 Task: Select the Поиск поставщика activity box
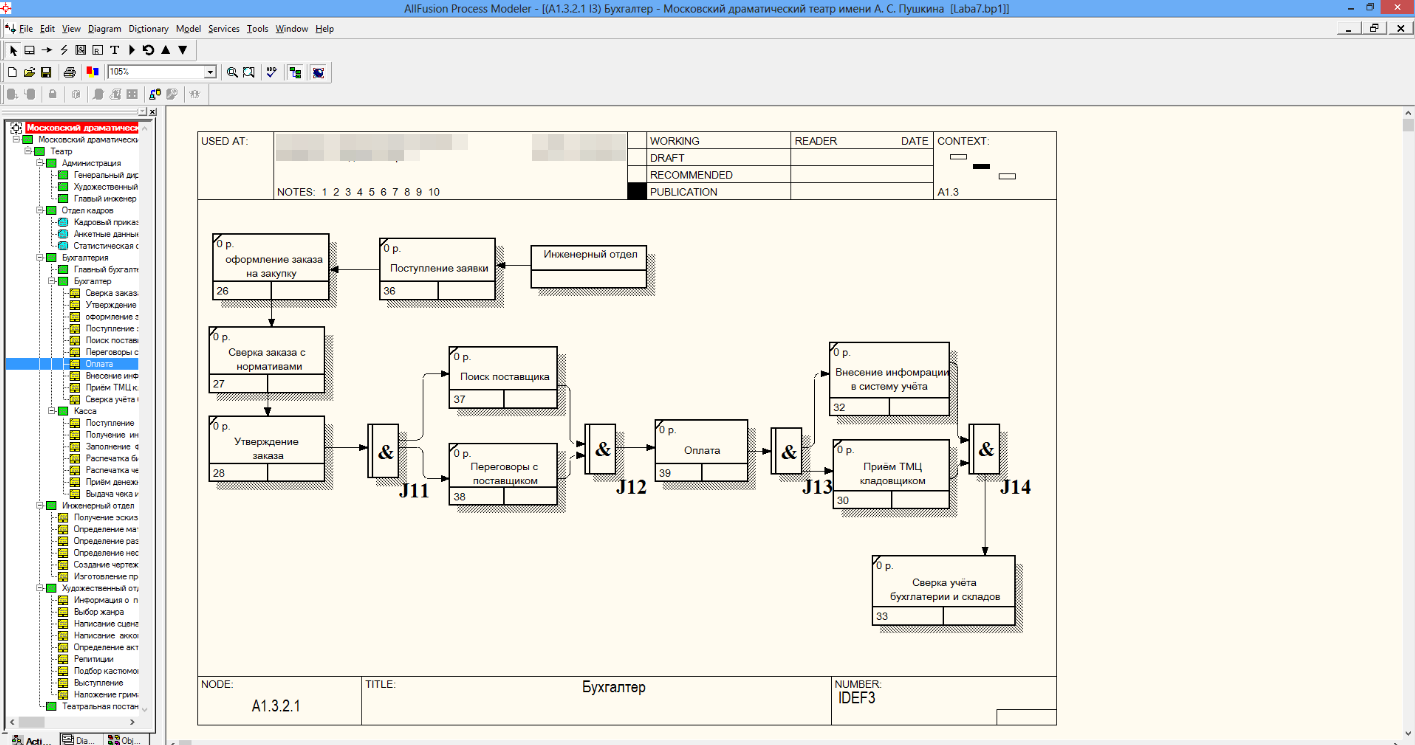pyautogui.click(x=503, y=378)
